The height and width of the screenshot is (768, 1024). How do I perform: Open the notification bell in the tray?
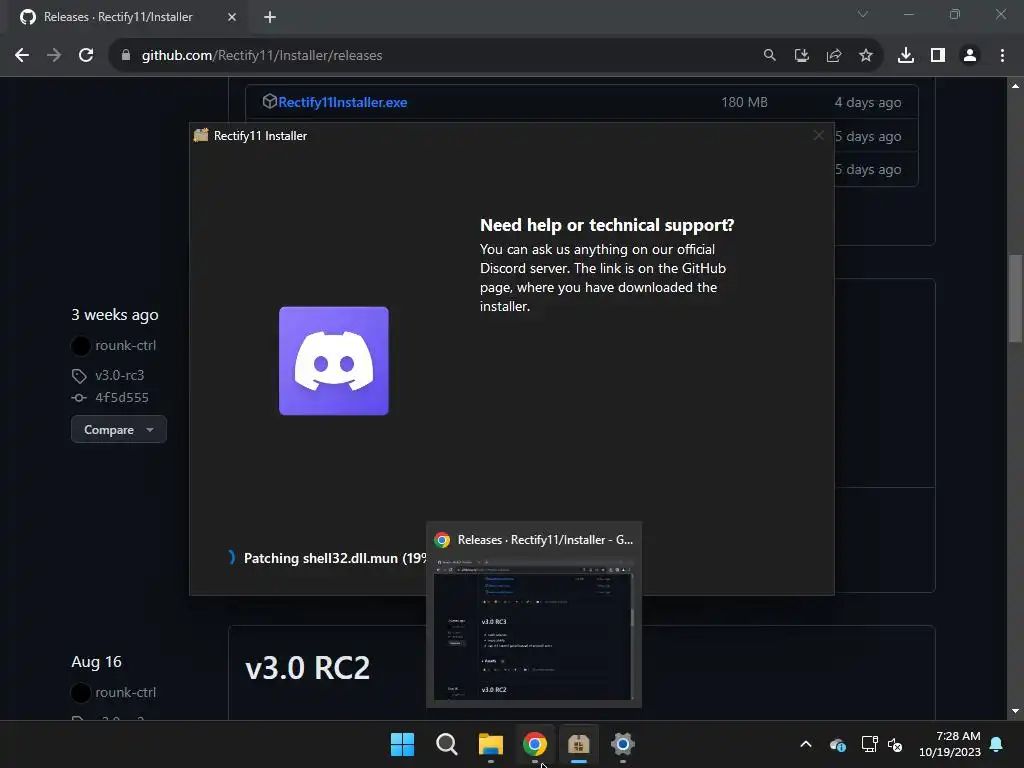(996, 744)
